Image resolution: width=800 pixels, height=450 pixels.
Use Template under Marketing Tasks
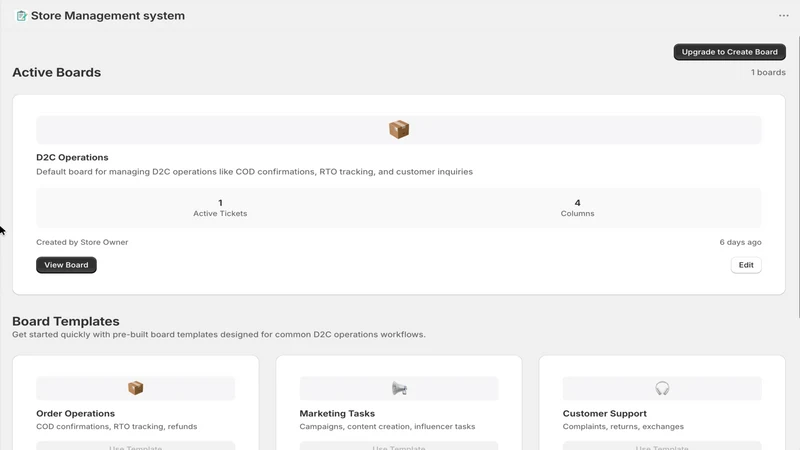point(399,447)
